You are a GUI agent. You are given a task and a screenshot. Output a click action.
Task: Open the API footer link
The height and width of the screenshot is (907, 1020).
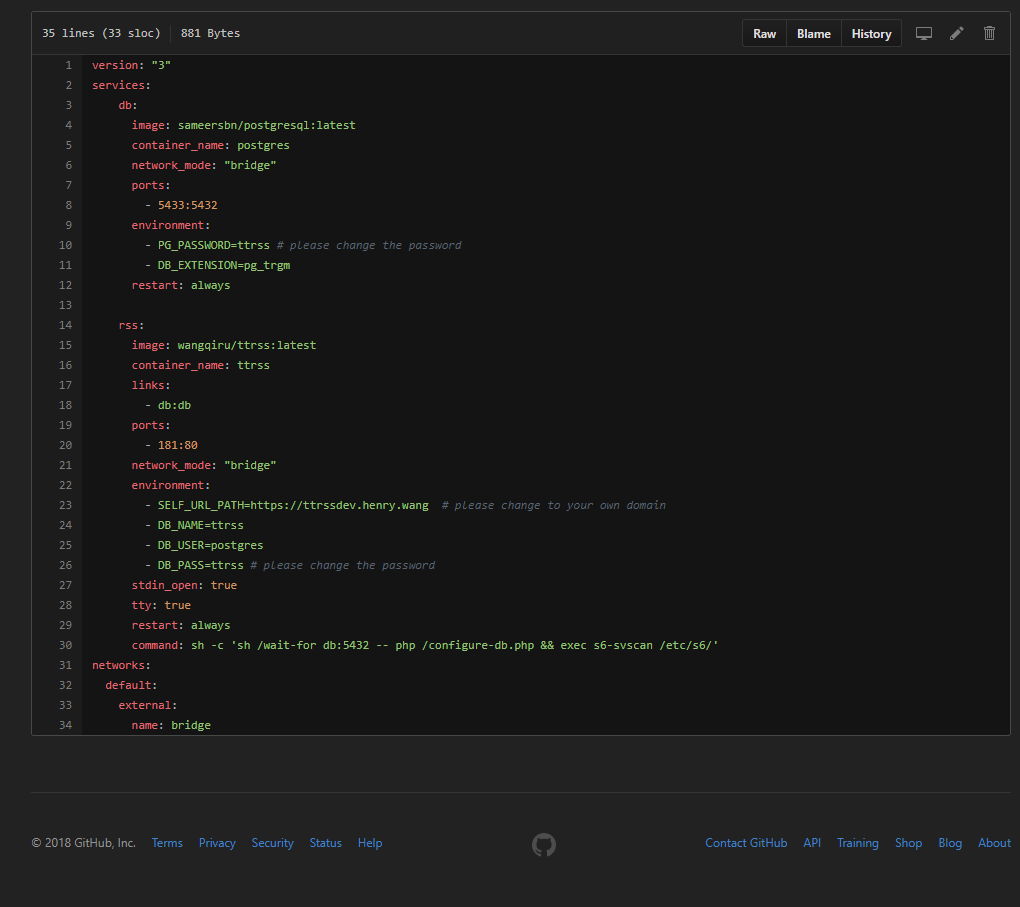pos(812,843)
